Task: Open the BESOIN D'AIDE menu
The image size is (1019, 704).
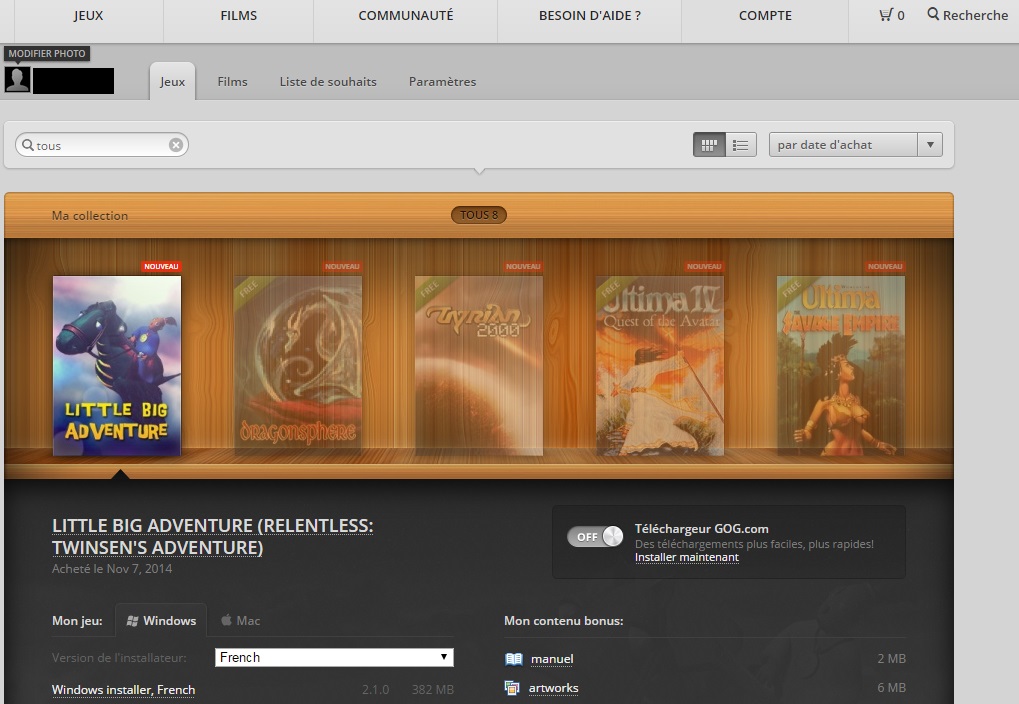Action: [x=589, y=15]
